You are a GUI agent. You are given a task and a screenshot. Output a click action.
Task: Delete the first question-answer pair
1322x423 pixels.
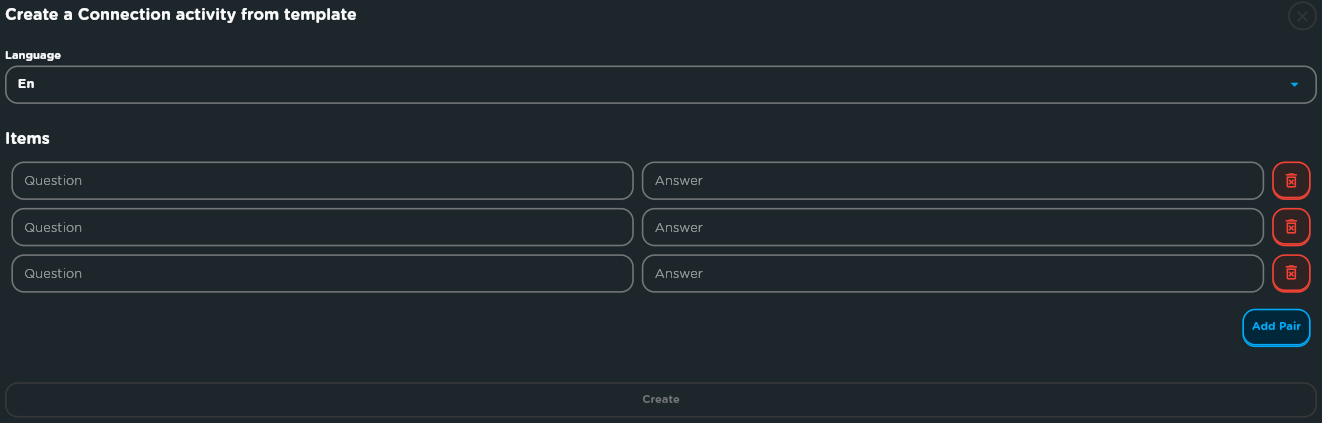[x=1291, y=181]
